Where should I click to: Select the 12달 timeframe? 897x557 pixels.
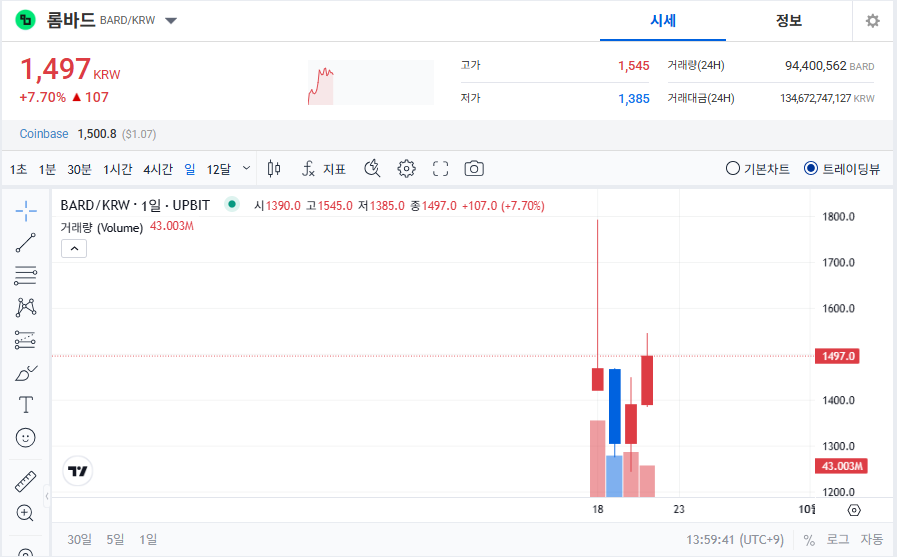coord(219,169)
